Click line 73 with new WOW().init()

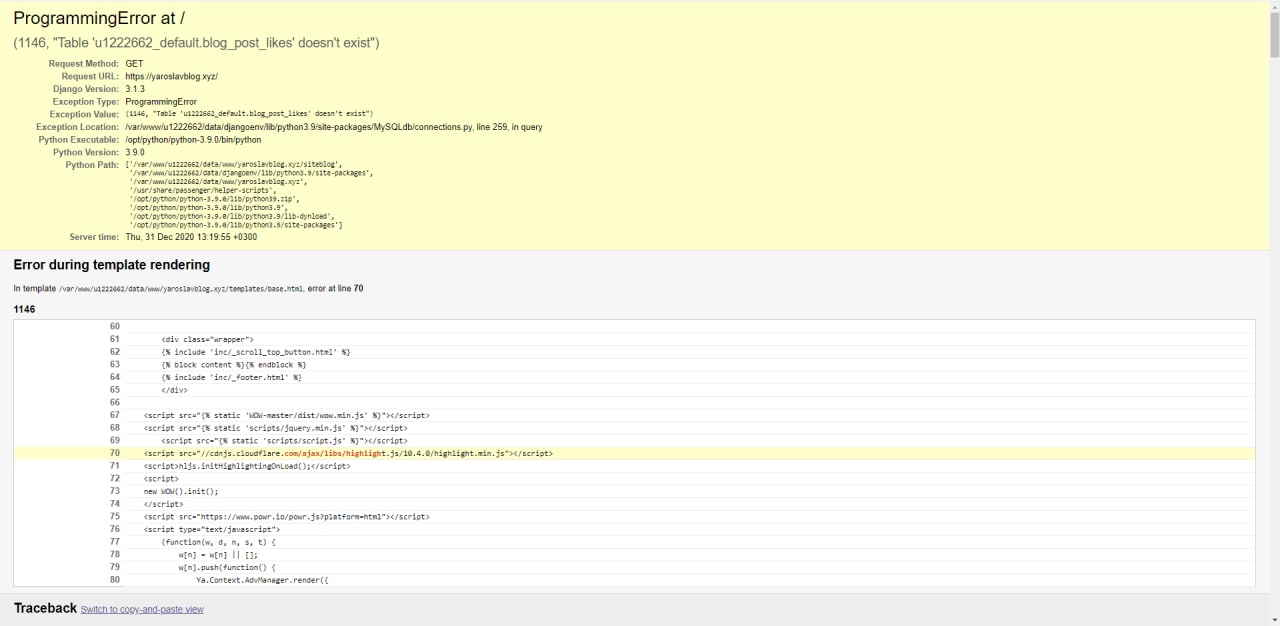181,491
